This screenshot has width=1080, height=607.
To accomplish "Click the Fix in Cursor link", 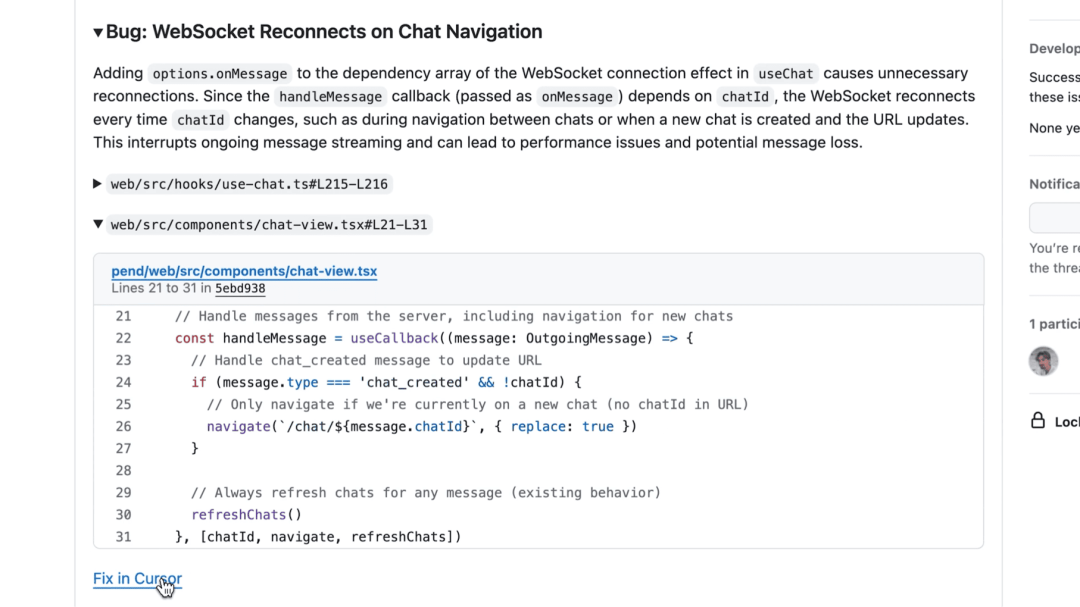I will (138, 578).
